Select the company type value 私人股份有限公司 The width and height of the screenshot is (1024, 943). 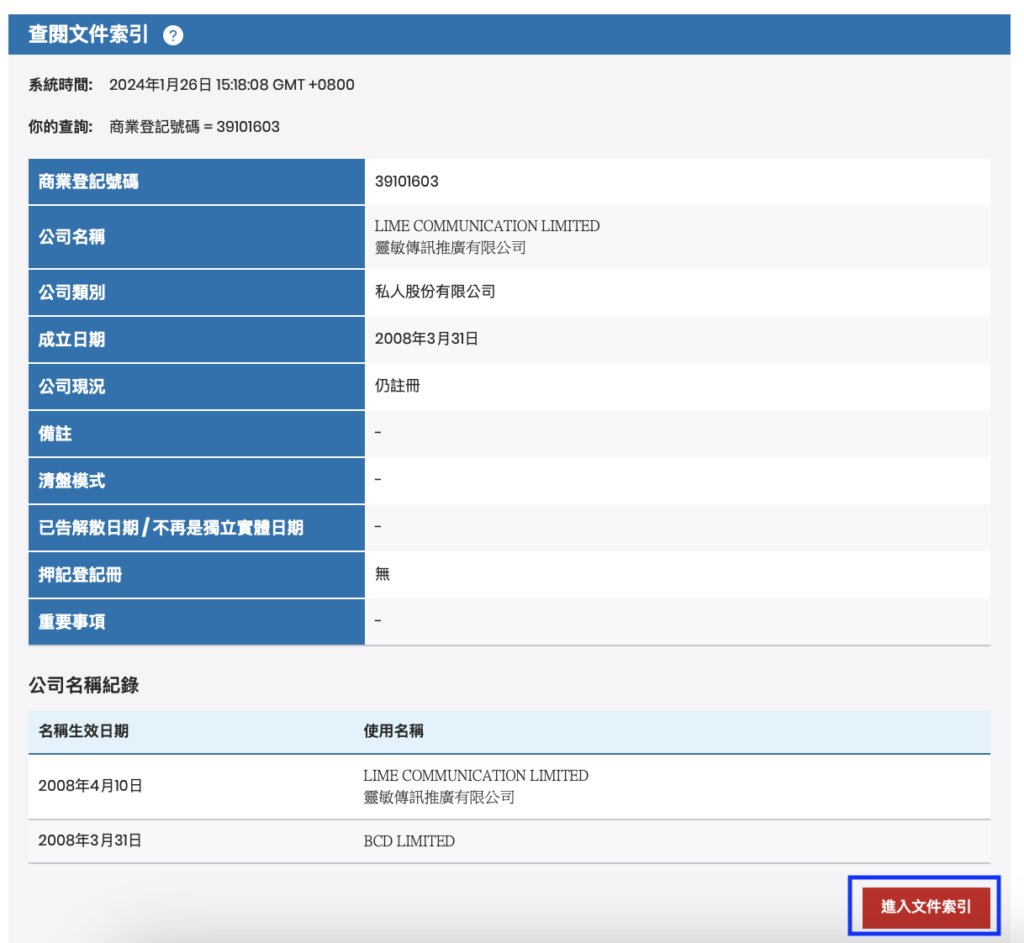435,292
